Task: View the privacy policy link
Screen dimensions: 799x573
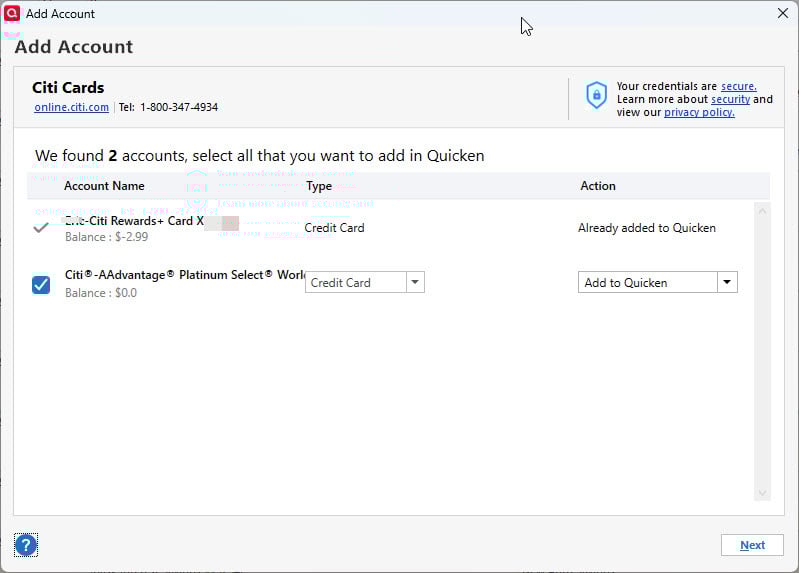Action: coord(699,112)
